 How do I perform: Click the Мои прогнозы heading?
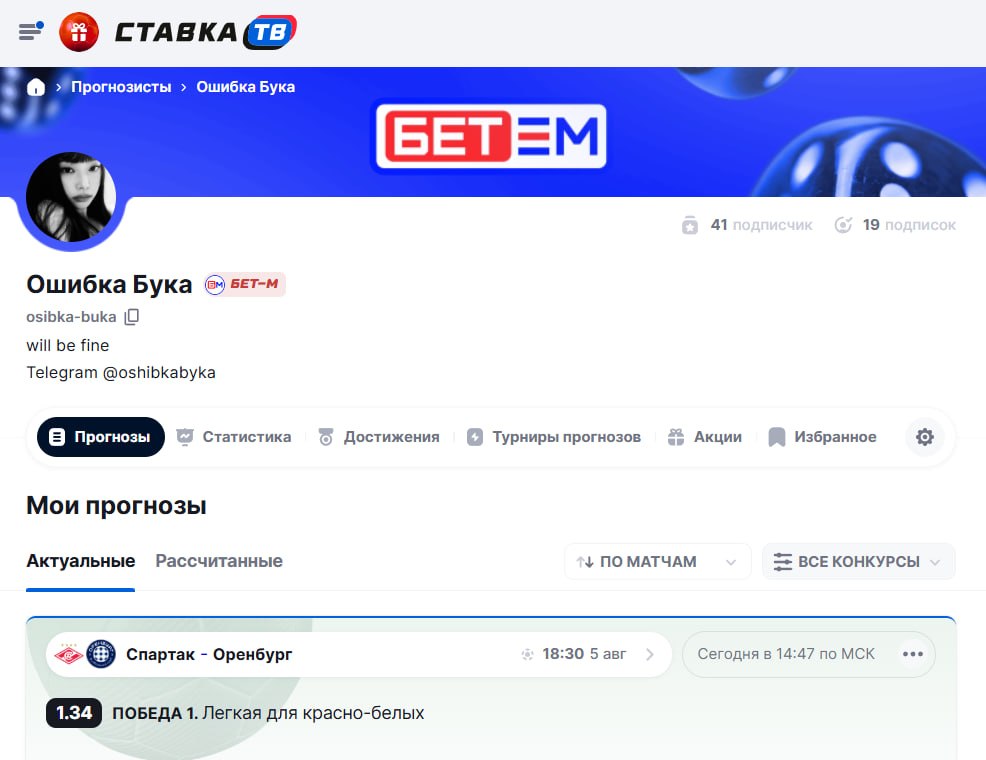pos(116,505)
